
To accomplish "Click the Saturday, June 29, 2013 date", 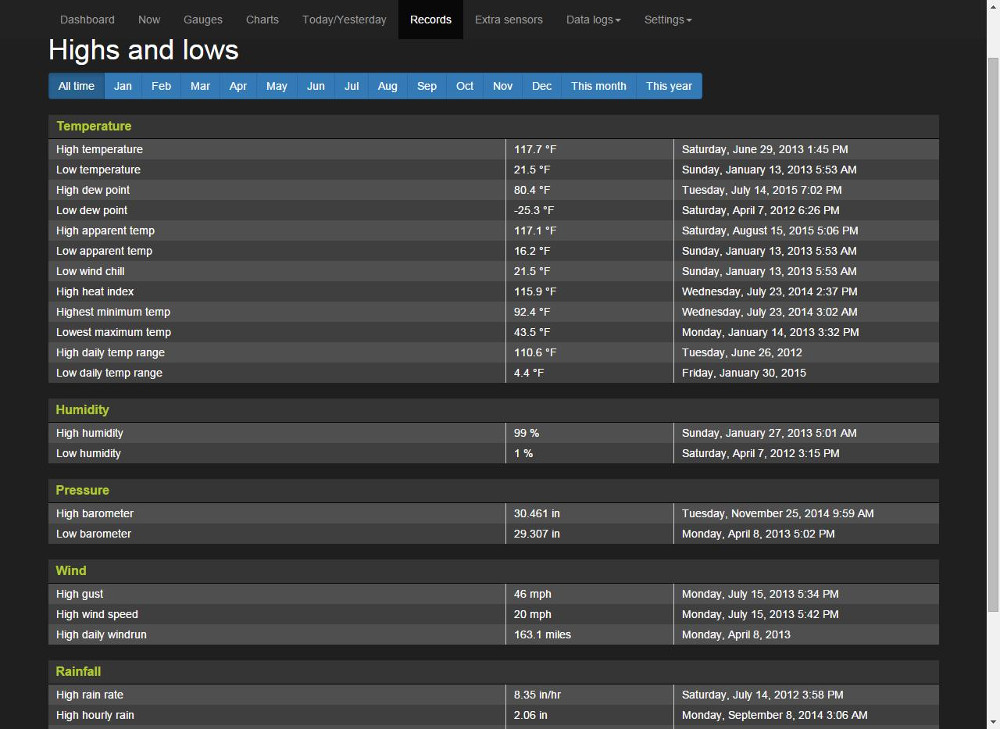I will click(765, 149).
